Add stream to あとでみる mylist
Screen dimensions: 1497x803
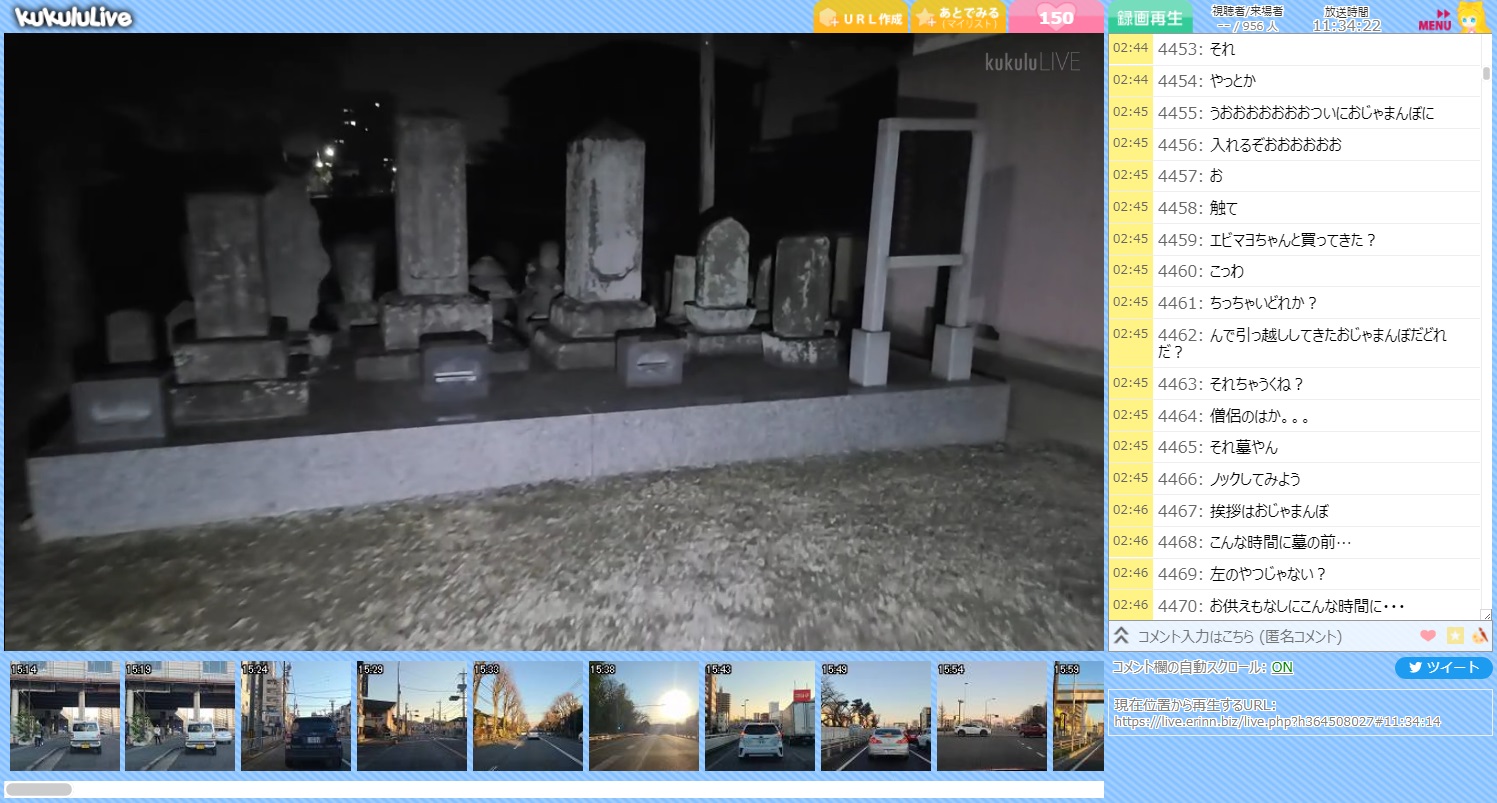point(957,17)
